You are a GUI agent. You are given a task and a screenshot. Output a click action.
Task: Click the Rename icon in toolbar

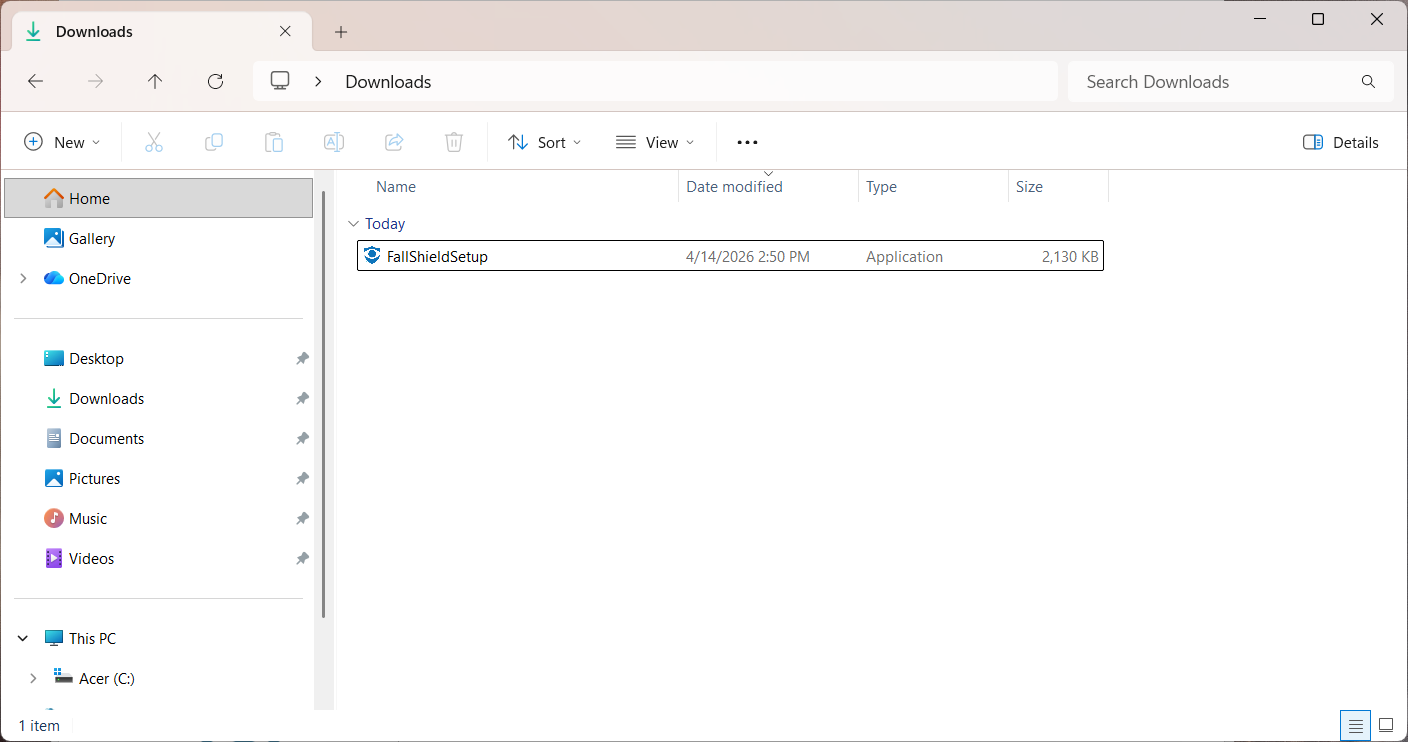pos(334,142)
